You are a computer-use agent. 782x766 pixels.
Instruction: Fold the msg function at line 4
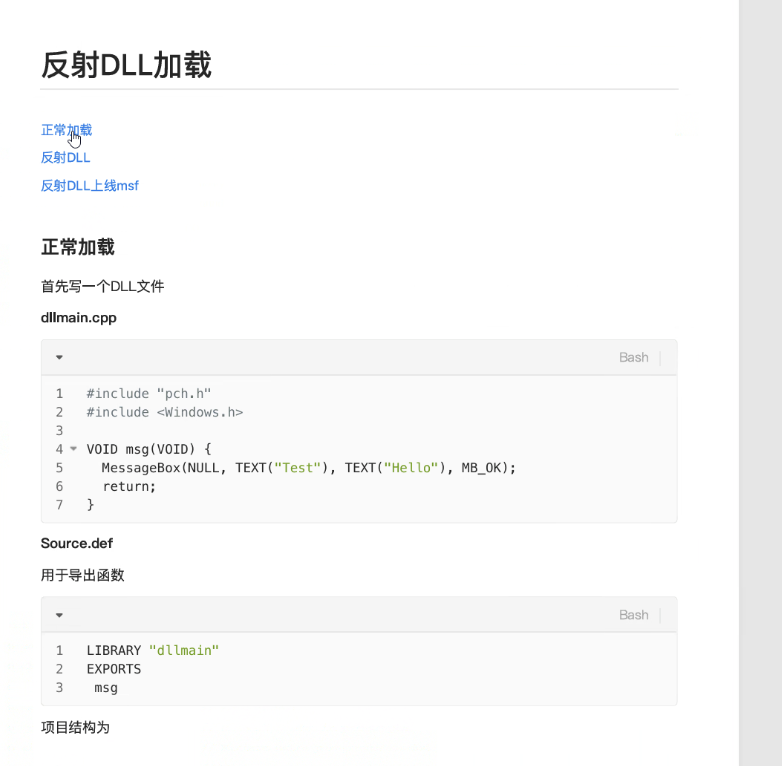[74, 449]
